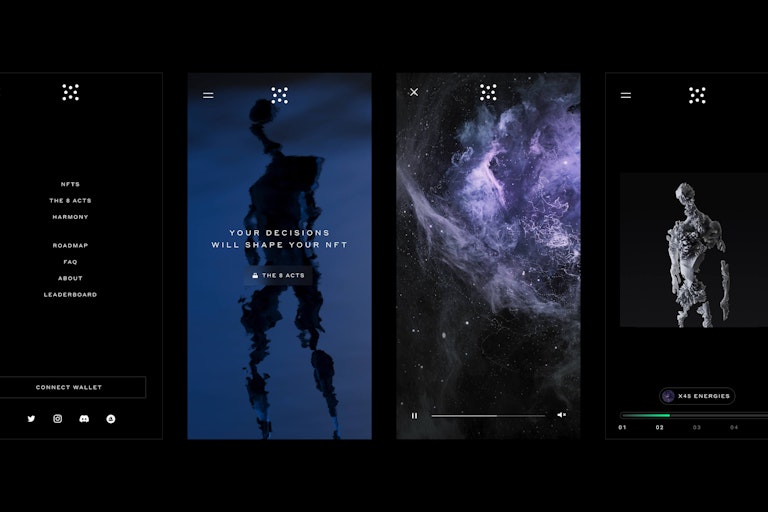This screenshot has height=512, width=768.
Task: Click the 'YOUR DECISIONS WILL SHAPE YOUR NFT' heading
Action: tap(279, 239)
